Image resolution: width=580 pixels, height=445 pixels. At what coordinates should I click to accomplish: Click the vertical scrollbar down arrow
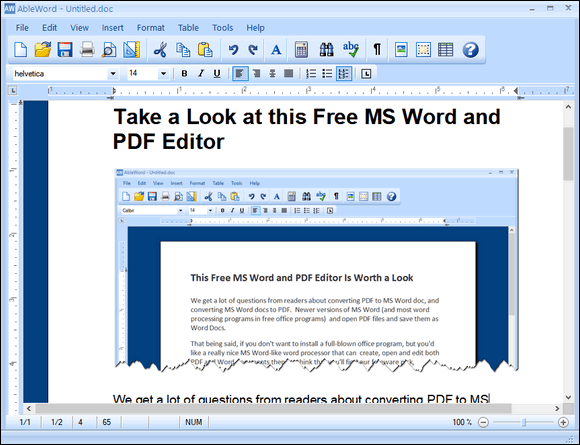tap(568, 397)
